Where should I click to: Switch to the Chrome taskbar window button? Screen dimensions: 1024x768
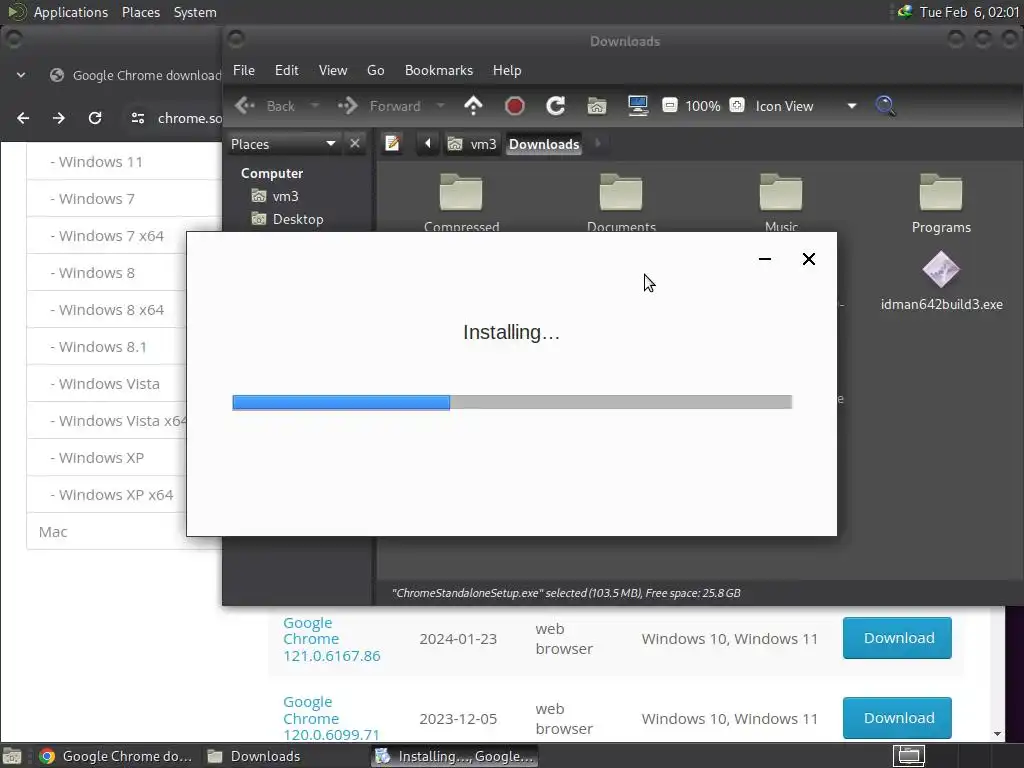(x=116, y=756)
